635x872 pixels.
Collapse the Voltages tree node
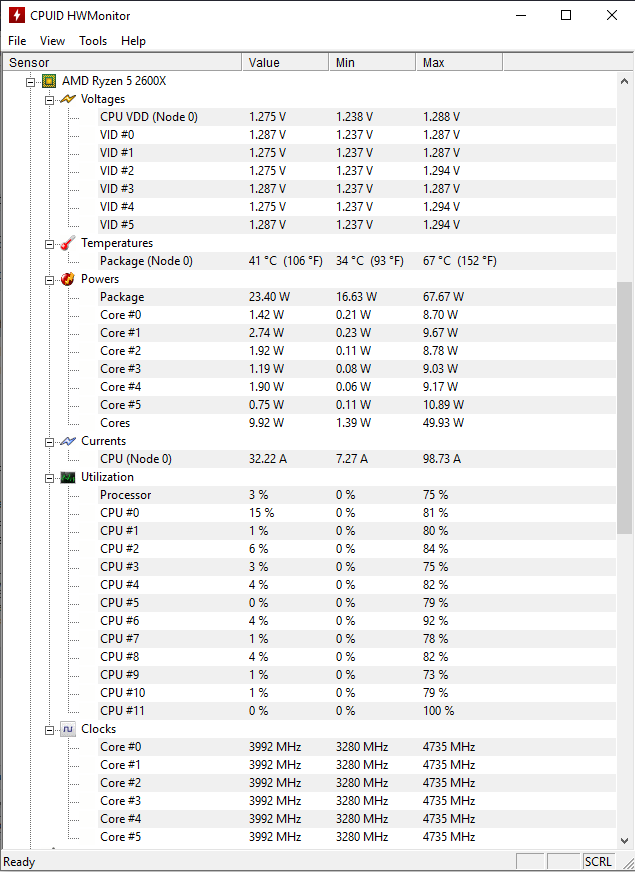(x=49, y=100)
